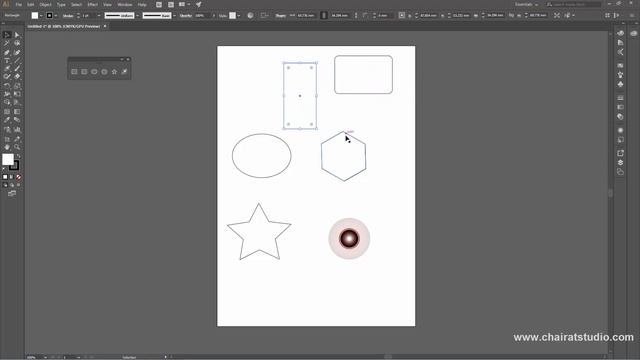The height and width of the screenshot is (360, 640).
Task: Click the Stroke label in control bar
Action: click(68, 16)
